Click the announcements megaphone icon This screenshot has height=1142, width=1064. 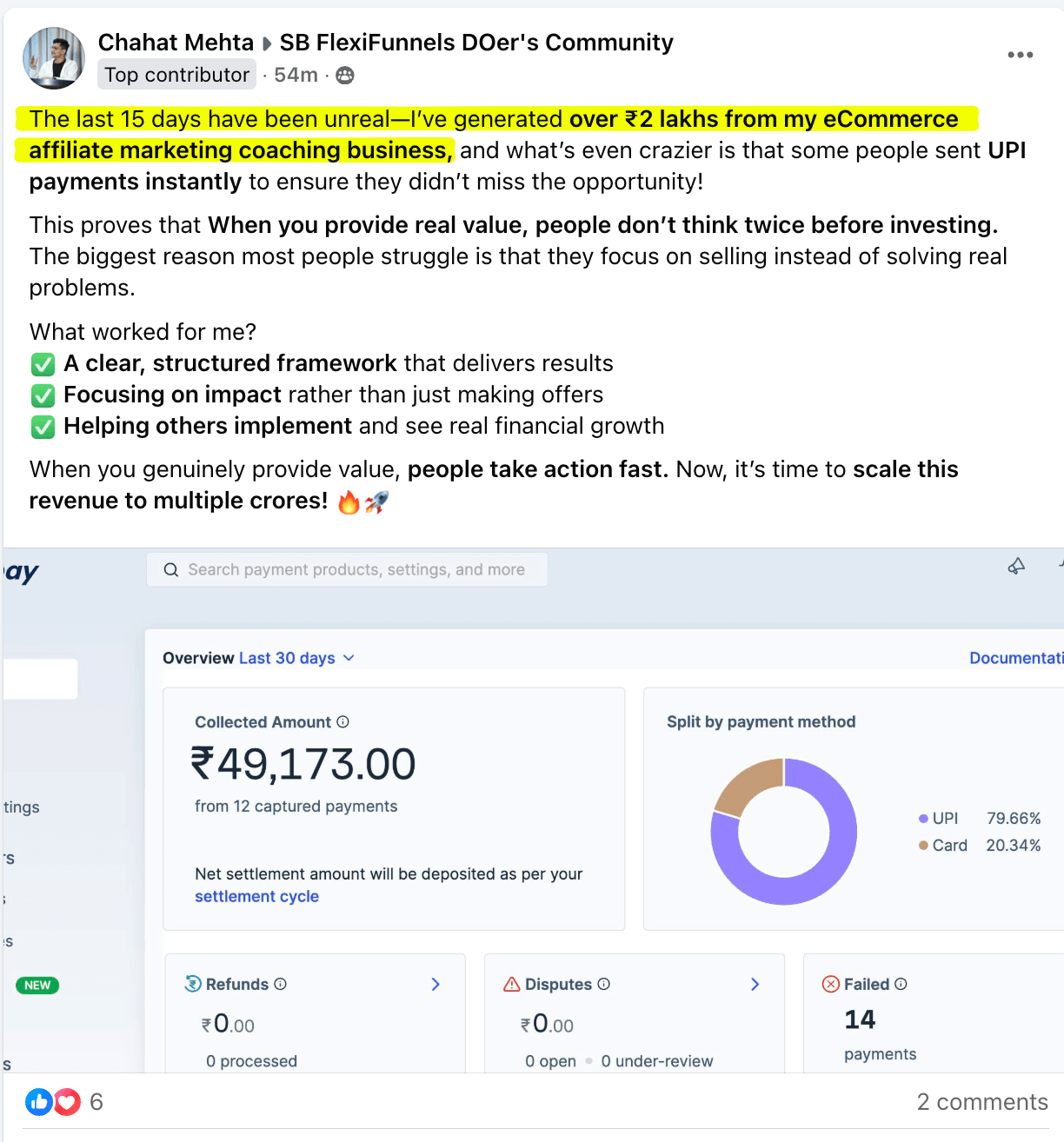tap(1016, 567)
